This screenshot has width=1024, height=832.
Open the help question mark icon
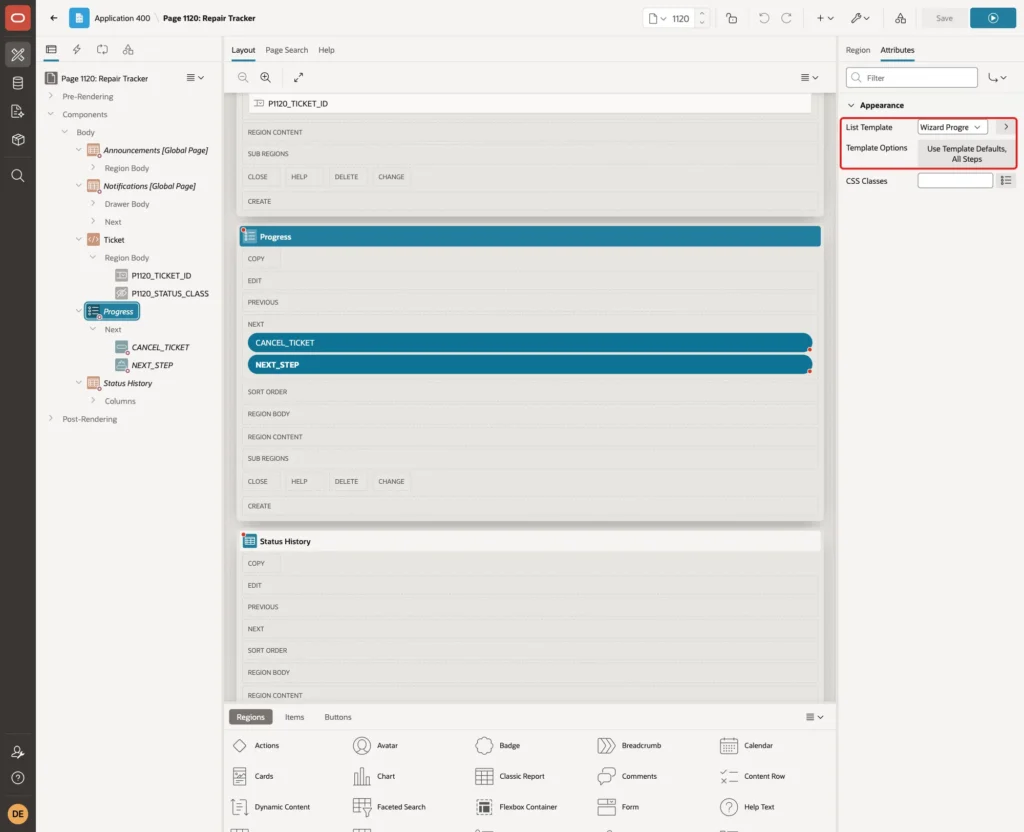(x=18, y=778)
